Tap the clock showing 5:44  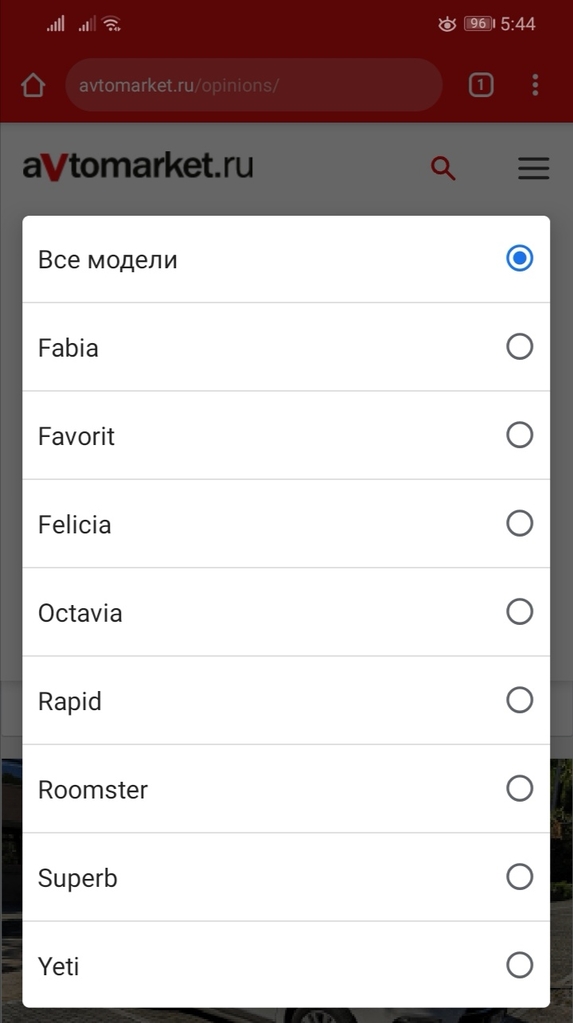pyautogui.click(x=518, y=24)
